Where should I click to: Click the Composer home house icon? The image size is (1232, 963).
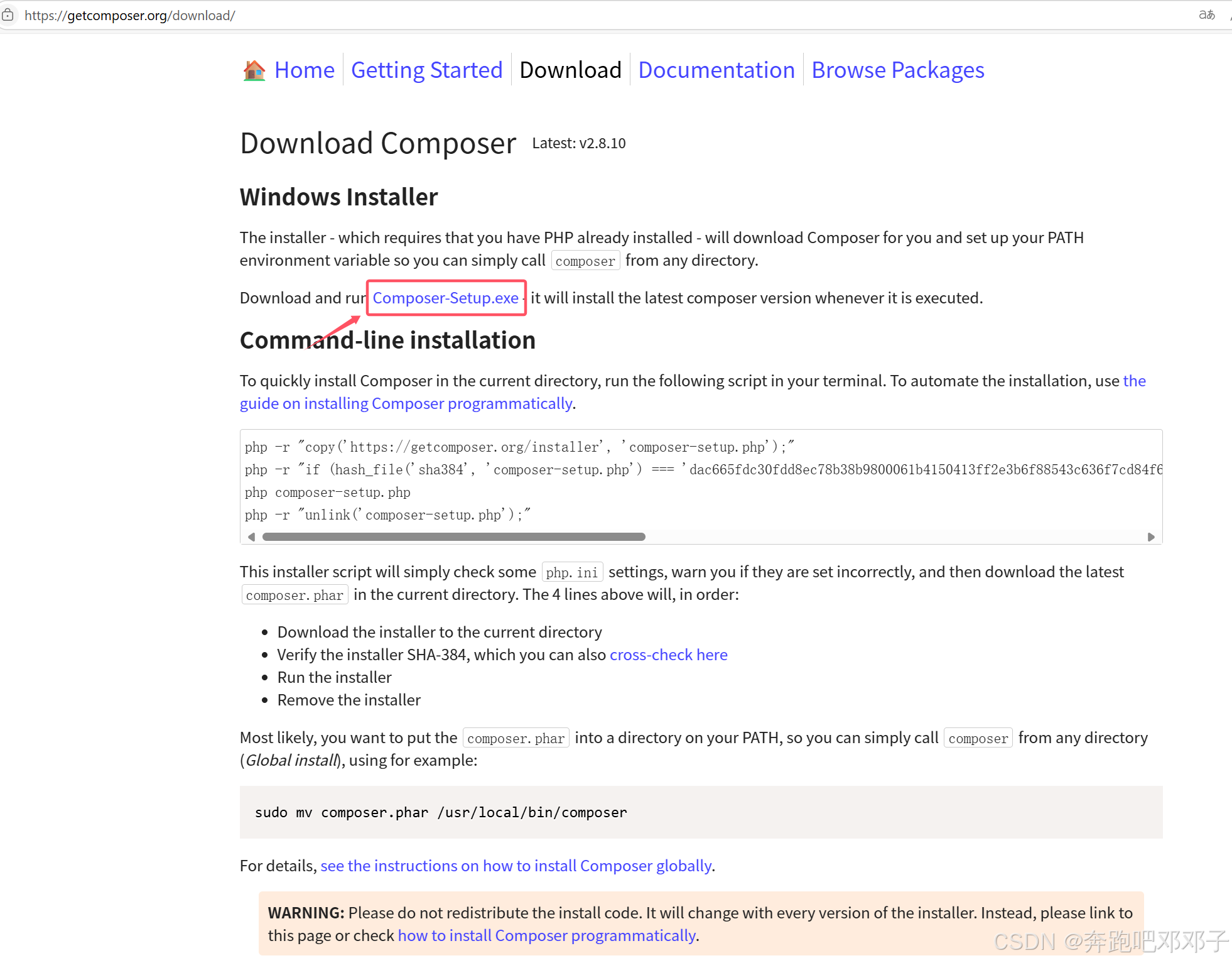254,70
